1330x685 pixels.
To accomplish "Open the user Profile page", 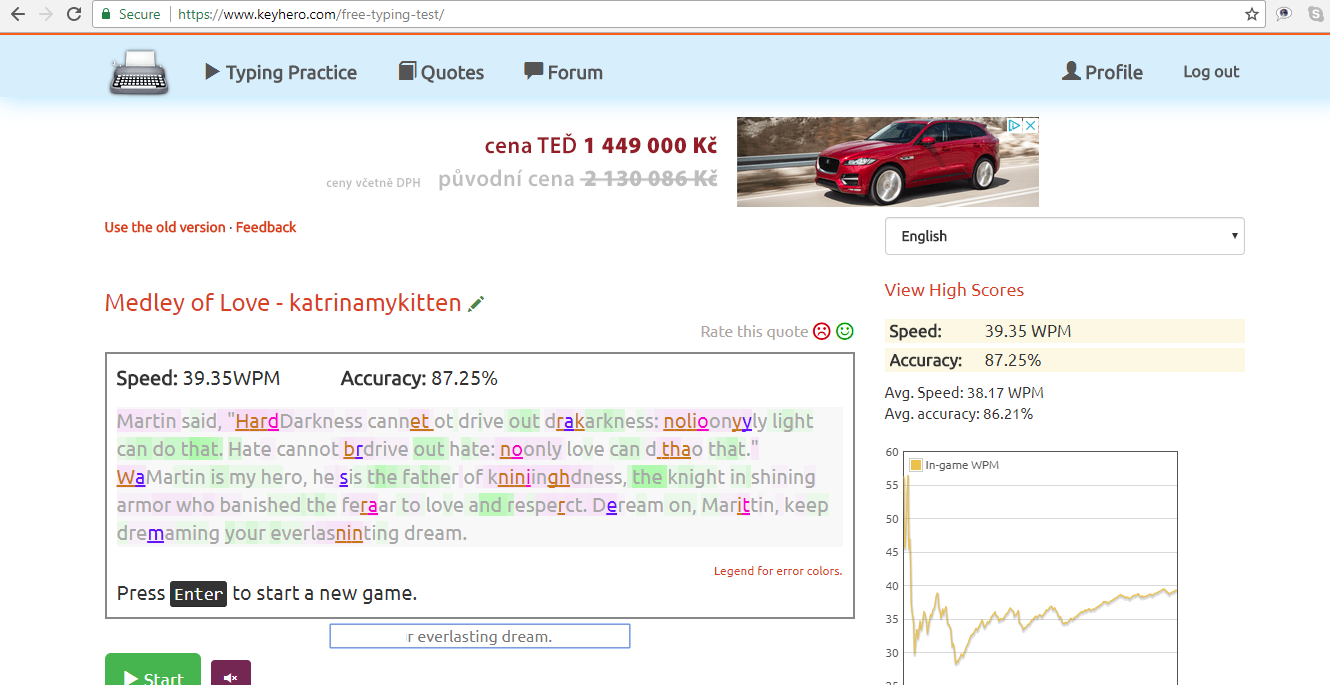I will 1102,72.
